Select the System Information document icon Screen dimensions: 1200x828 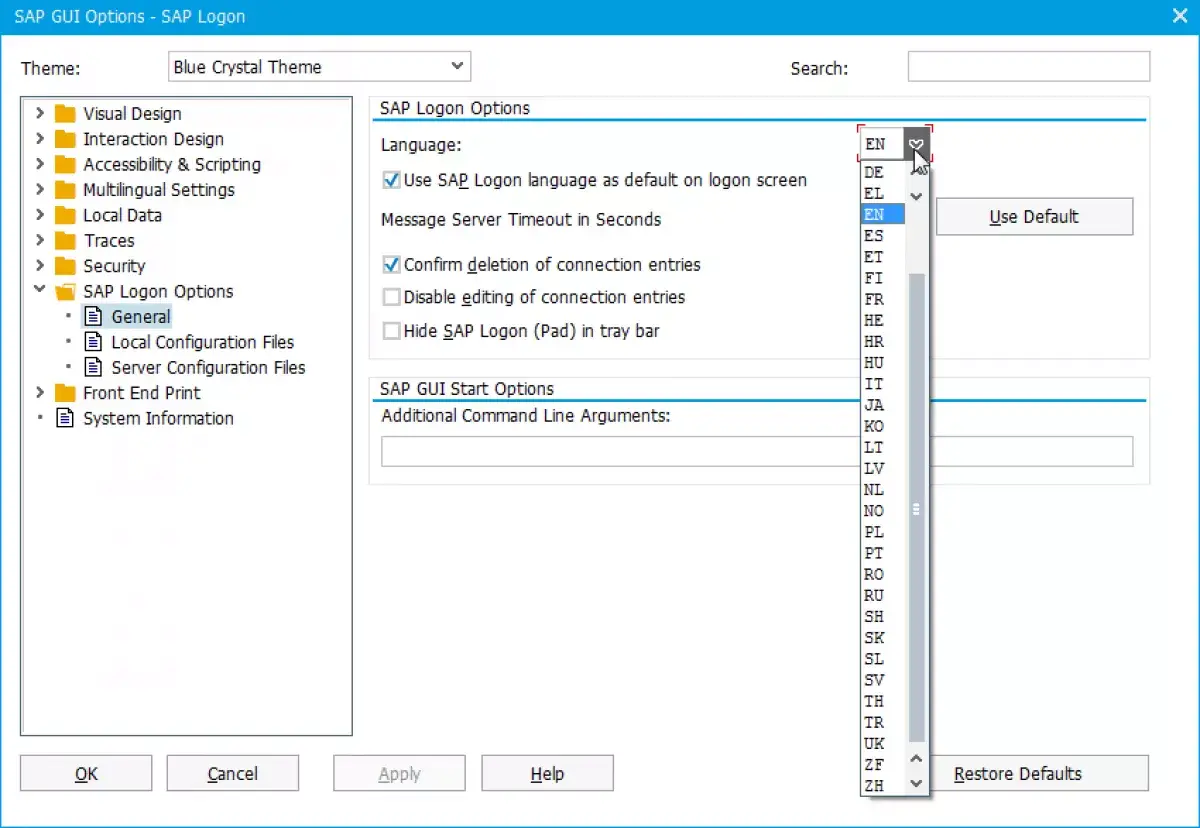[65, 418]
